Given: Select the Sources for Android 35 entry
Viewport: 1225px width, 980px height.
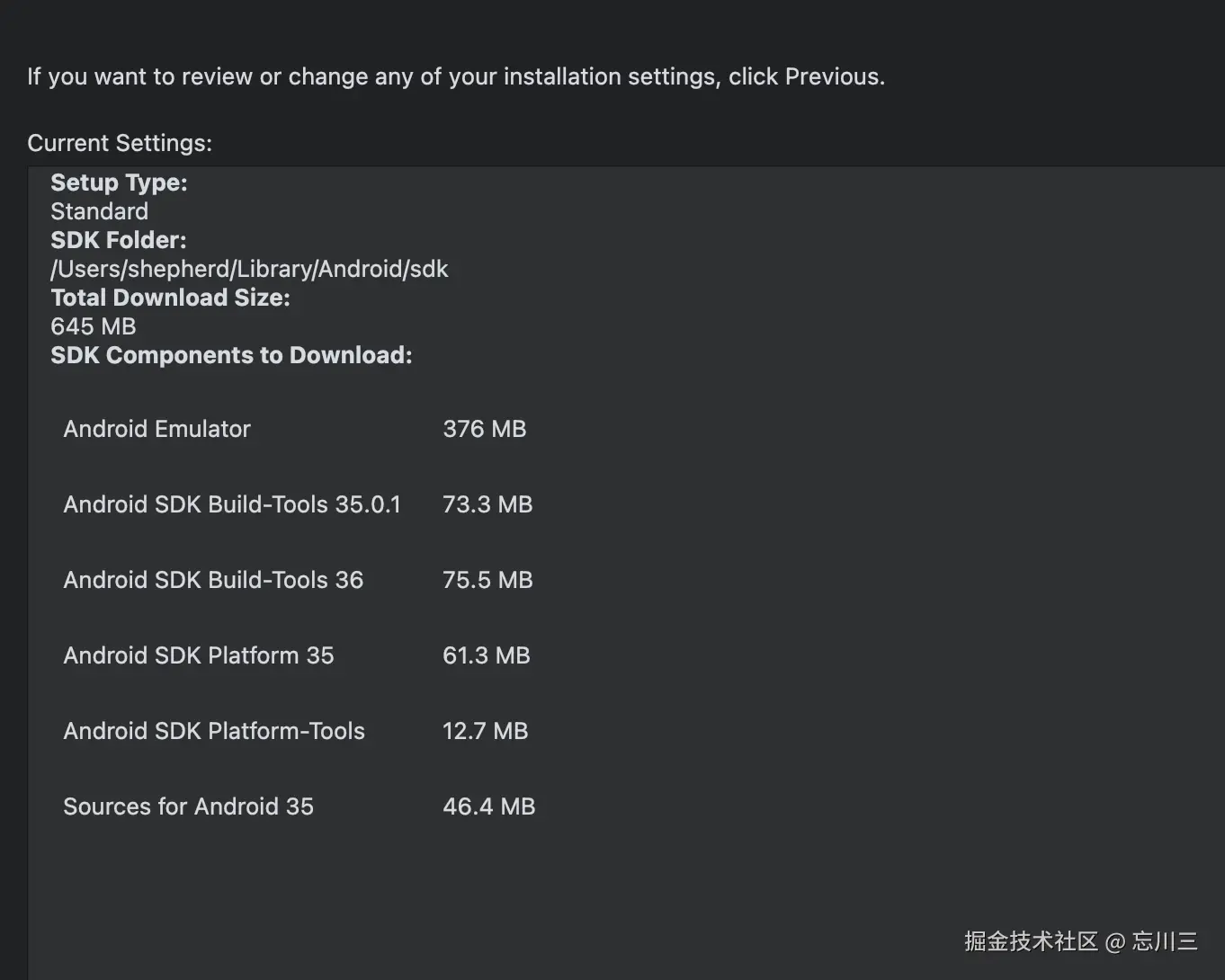Looking at the screenshot, I should point(188,806).
